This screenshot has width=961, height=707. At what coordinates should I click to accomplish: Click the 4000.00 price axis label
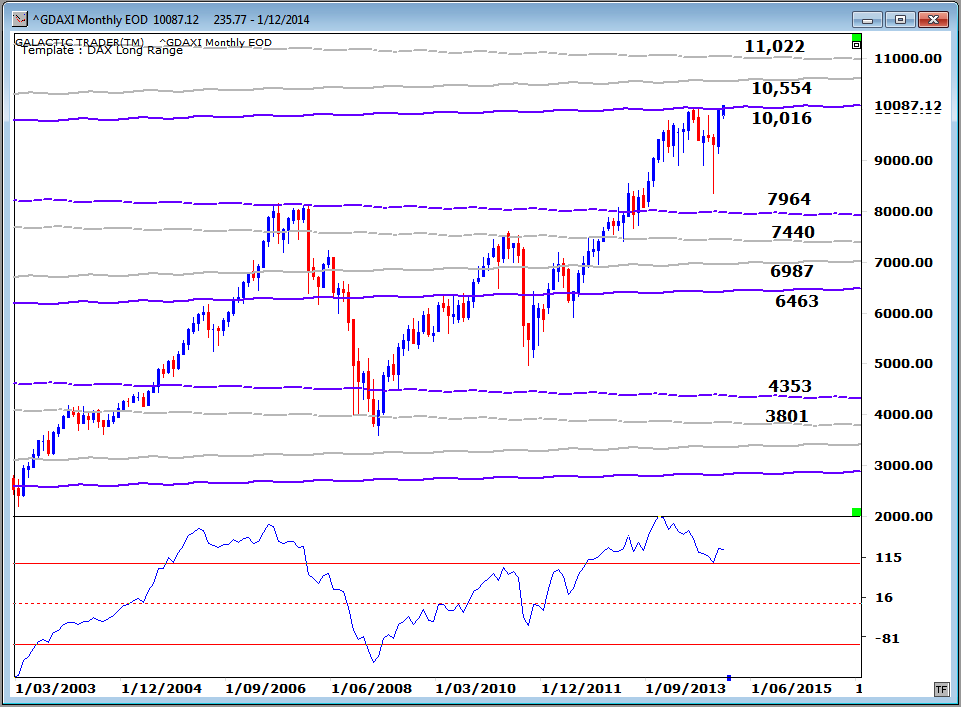(903, 415)
